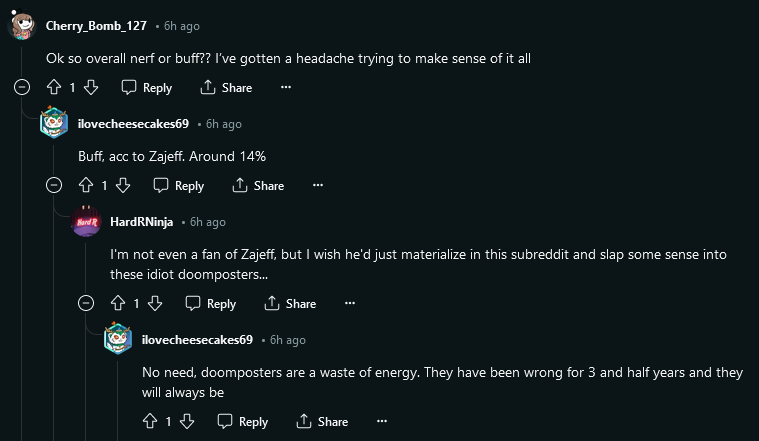Share the last ilovecheesecakes69 reply
Viewport: 759px width, 441px height.
tap(322, 422)
